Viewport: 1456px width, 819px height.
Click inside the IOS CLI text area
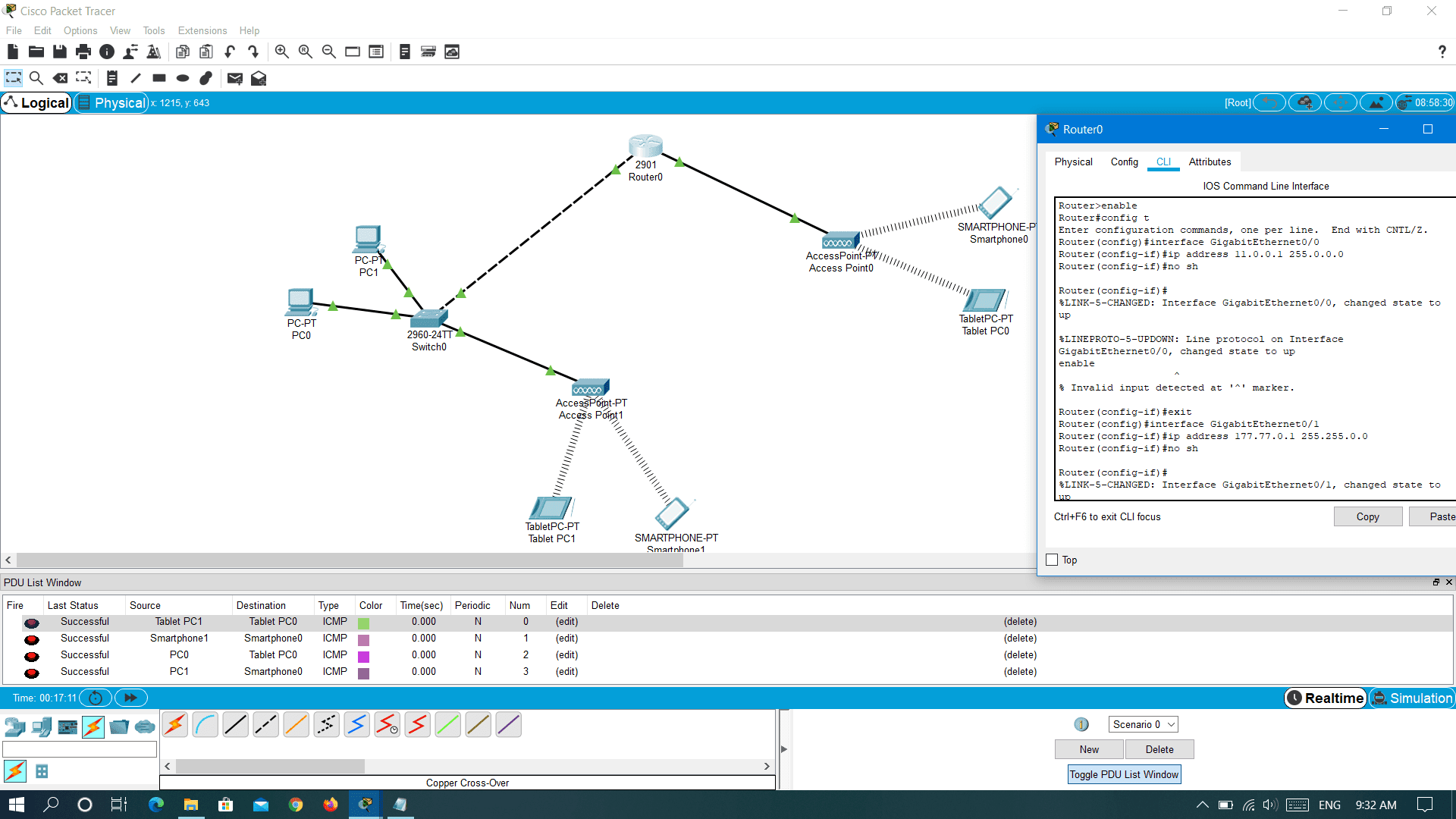click(x=1255, y=349)
